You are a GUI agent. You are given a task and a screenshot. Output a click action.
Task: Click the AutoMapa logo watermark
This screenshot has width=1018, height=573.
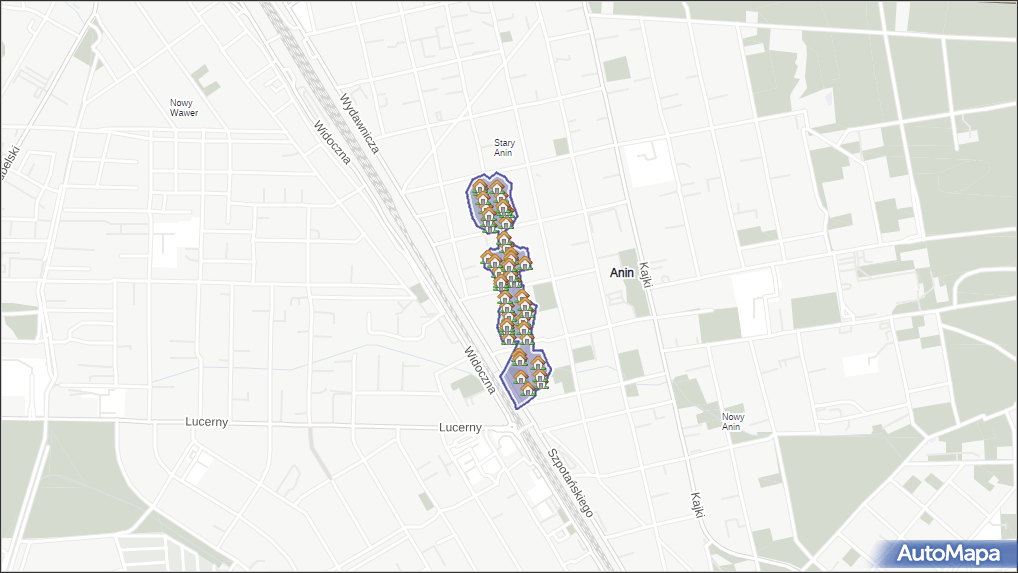[x=947, y=553]
